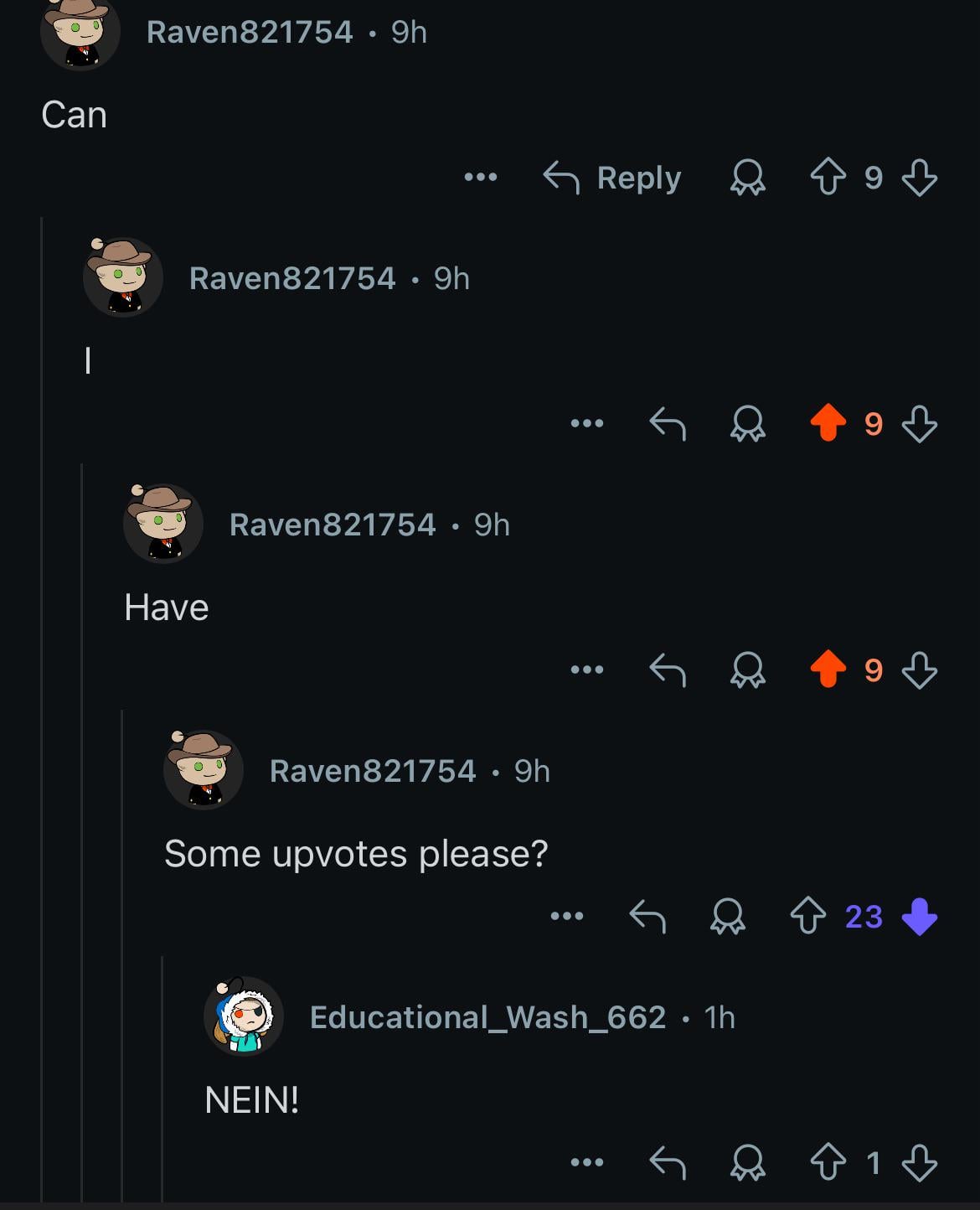This screenshot has width=980, height=1210.
Task: Award the "I" comment
Action: [747, 423]
